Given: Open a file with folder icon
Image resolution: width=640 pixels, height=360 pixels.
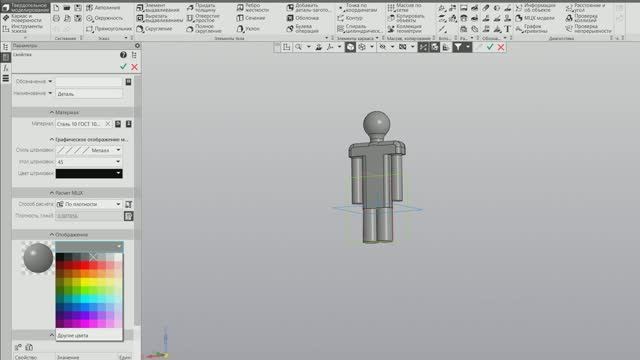Looking at the screenshot, I should (x=67, y=8).
